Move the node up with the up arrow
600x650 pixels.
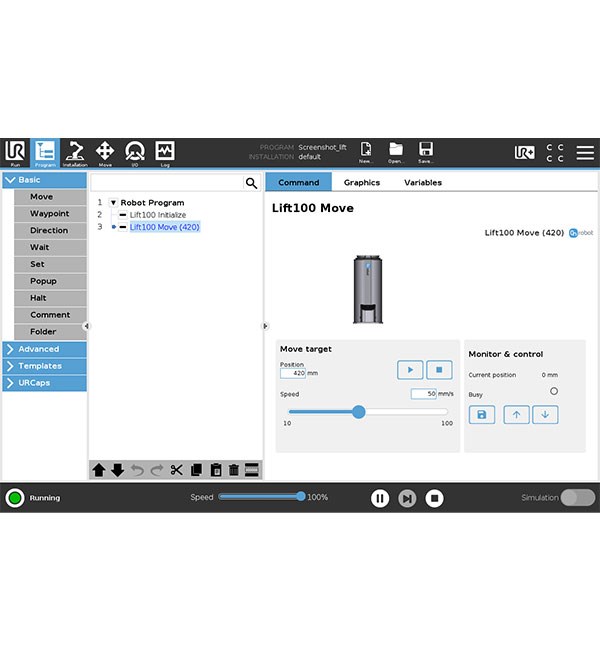(x=99, y=470)
